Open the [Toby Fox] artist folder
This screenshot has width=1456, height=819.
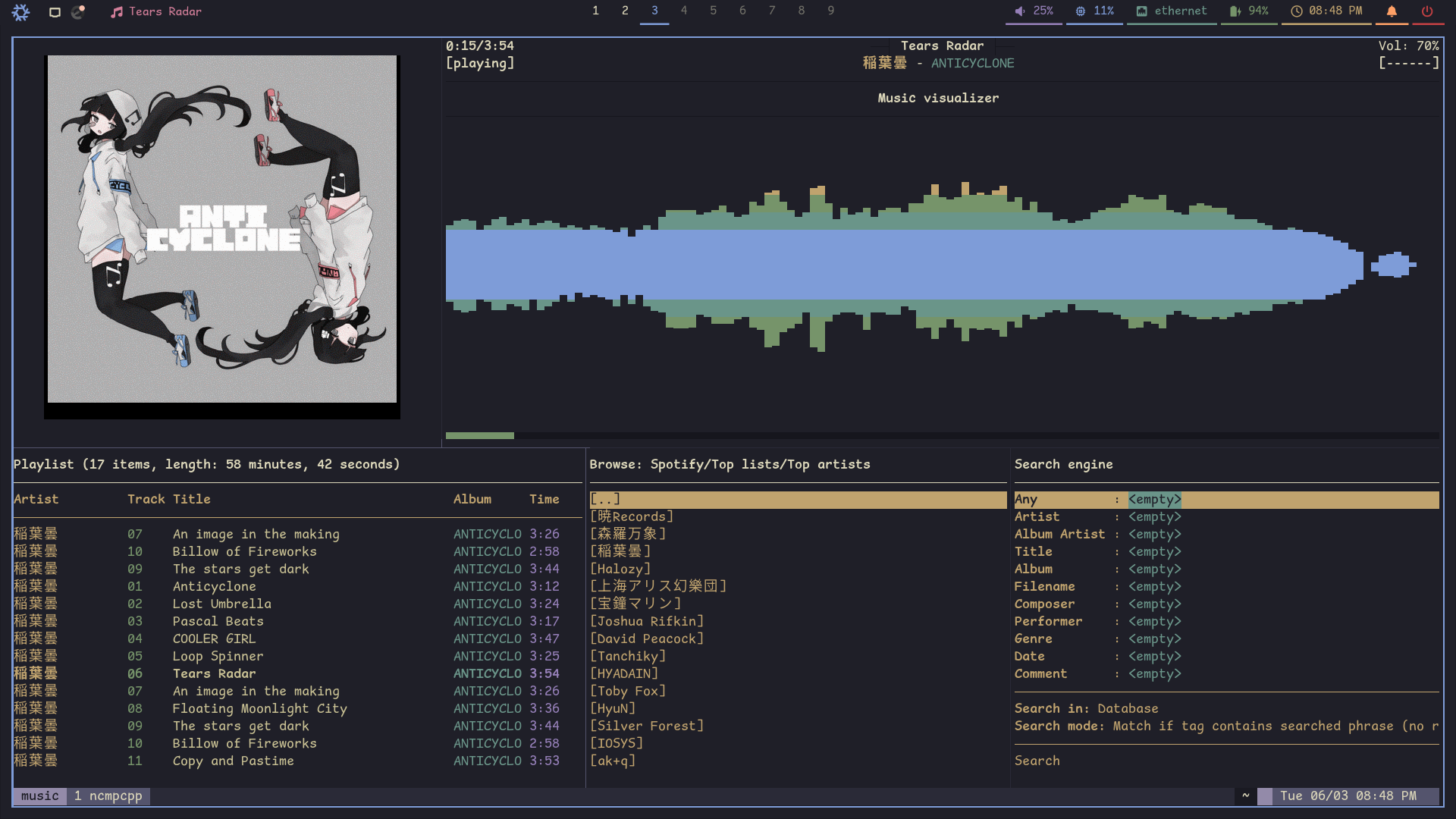[x=628, y=691]
